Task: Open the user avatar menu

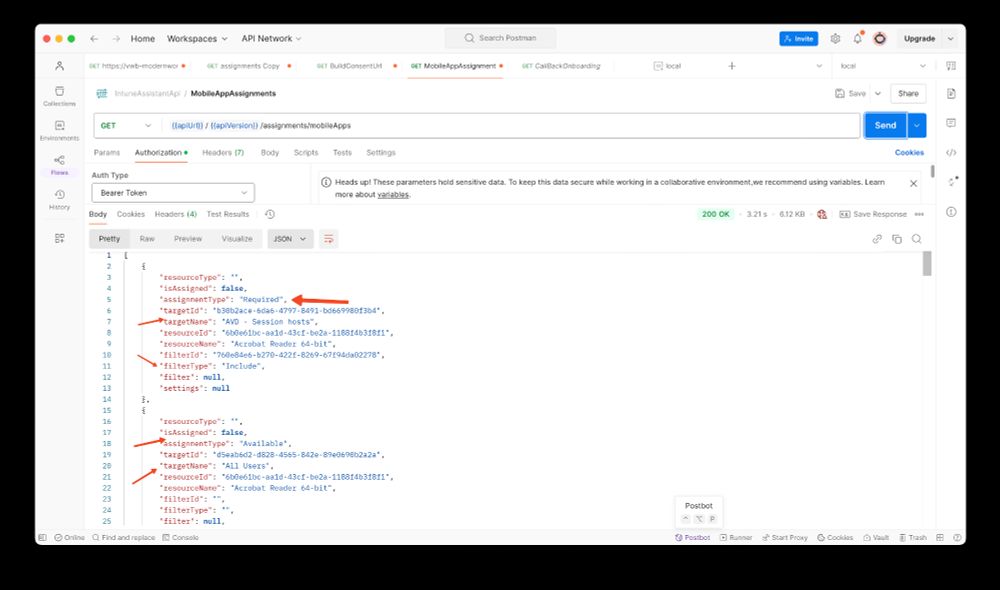Action: pos(879,39)
